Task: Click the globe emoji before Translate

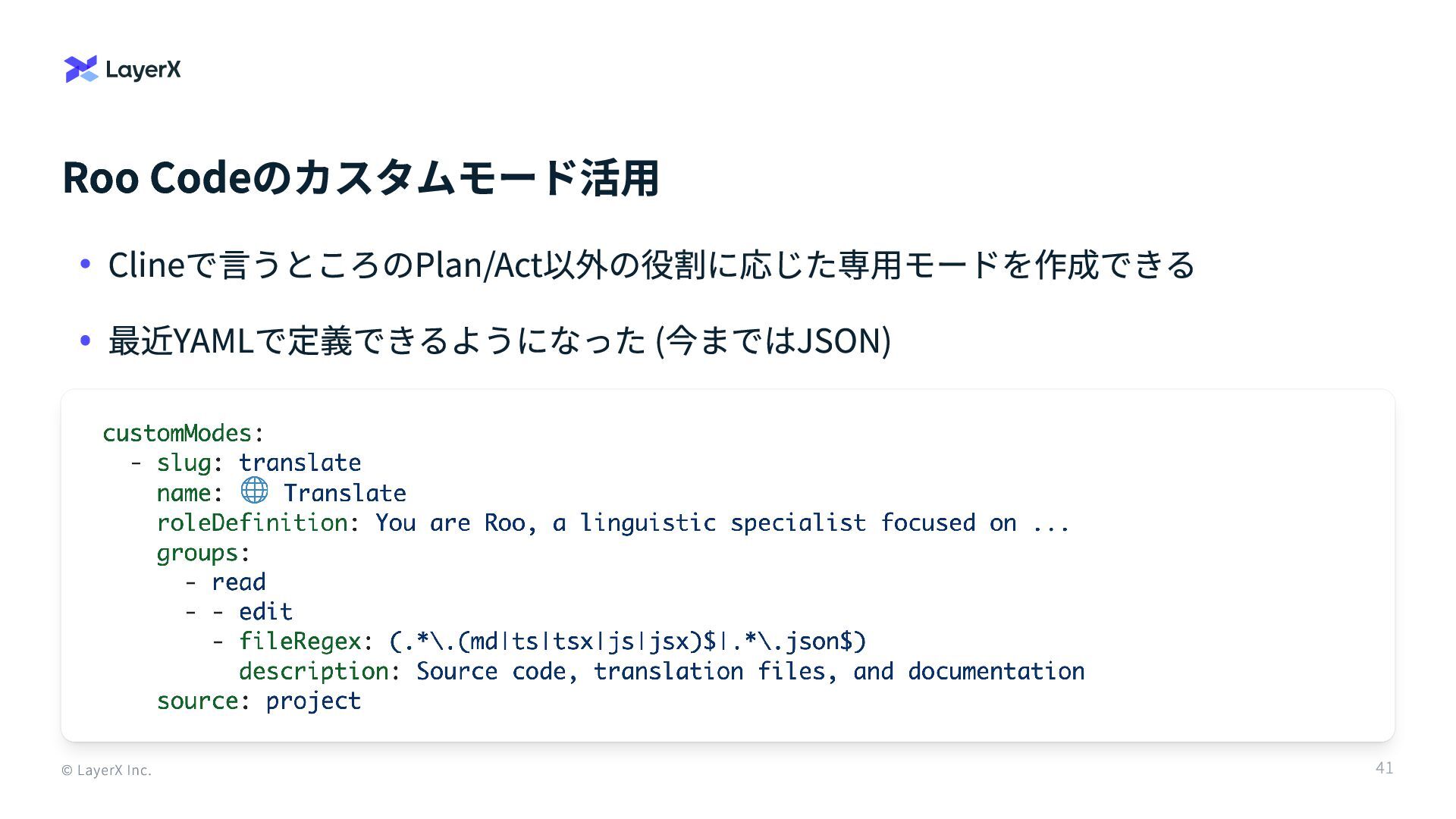Action: click(x=254, y=491)
